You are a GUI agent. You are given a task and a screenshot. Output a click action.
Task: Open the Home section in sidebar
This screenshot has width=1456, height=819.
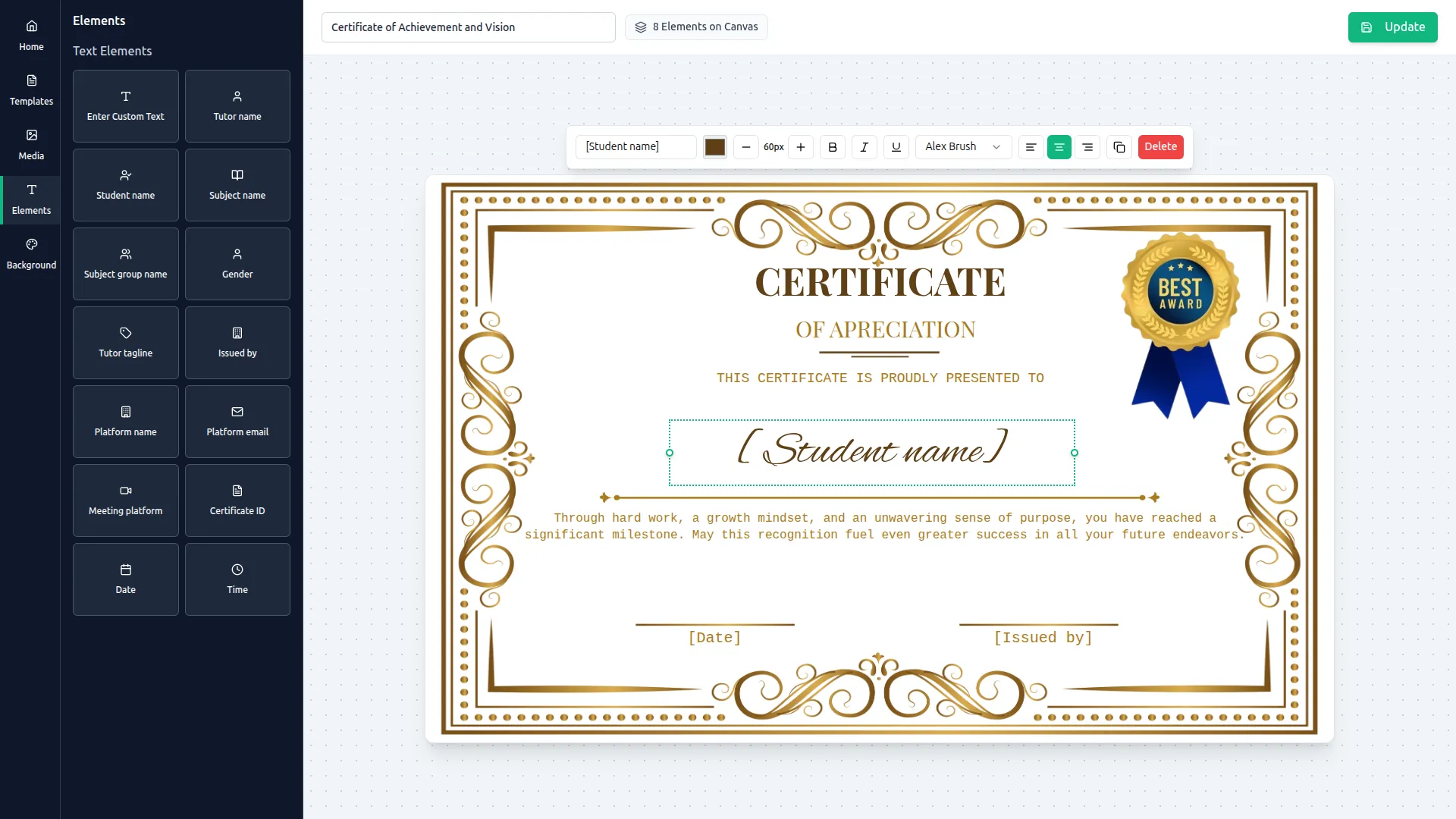click(x=30, y=34)
